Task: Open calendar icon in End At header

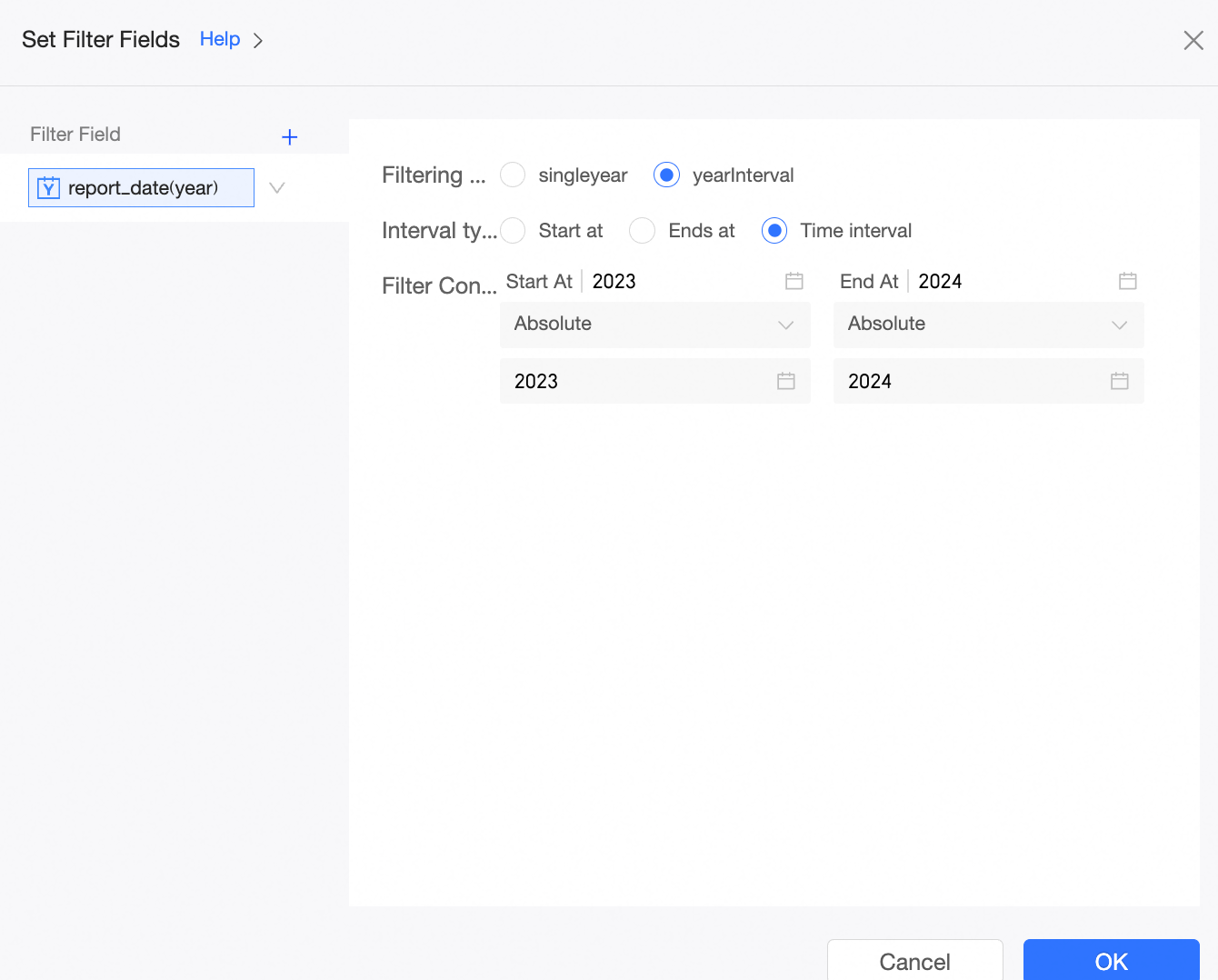Action: click(1128, 281)
